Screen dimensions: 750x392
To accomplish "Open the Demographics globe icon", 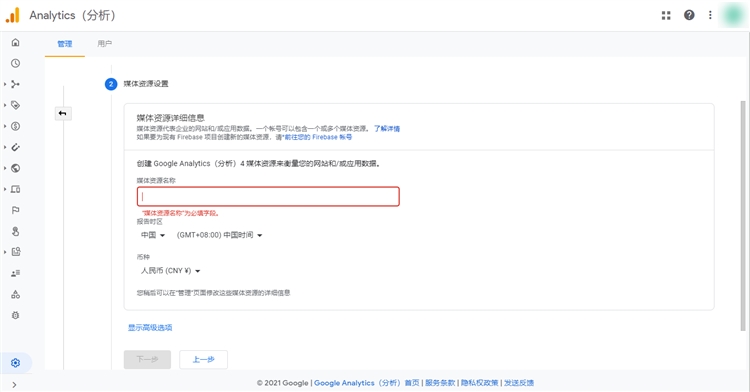I will (15, 168).
